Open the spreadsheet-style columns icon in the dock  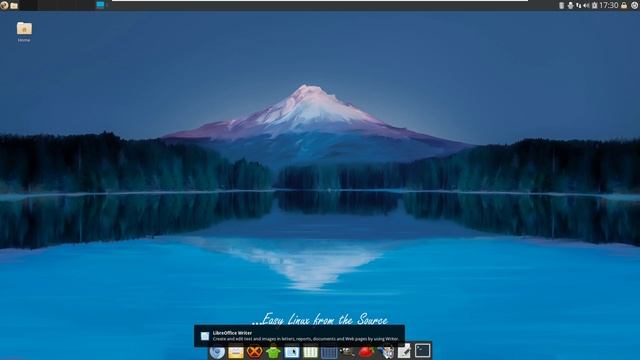pyautogui.click(x=310, y=352)
